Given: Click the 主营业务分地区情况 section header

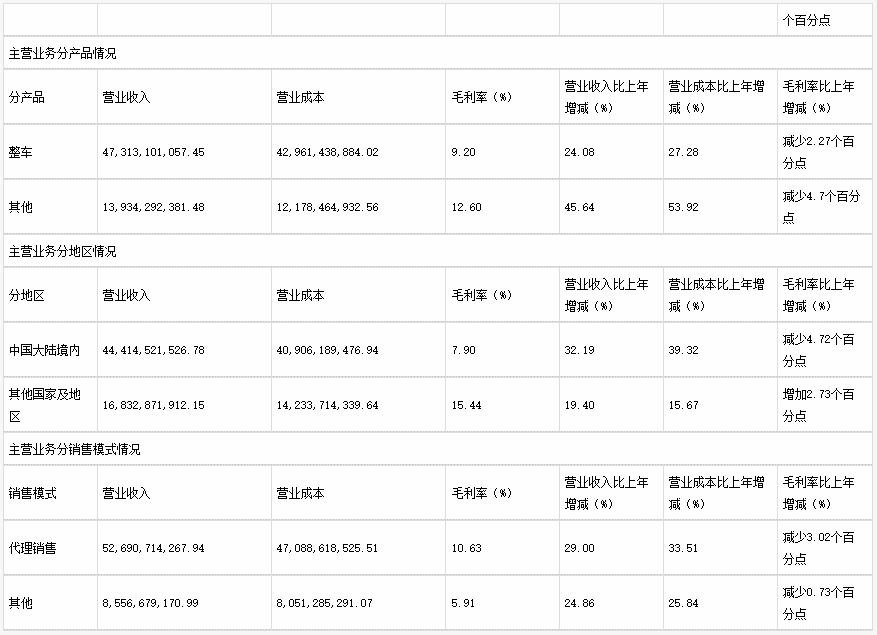Looking at the screenshot, I should pyautogui.click(x=62, y=251).
